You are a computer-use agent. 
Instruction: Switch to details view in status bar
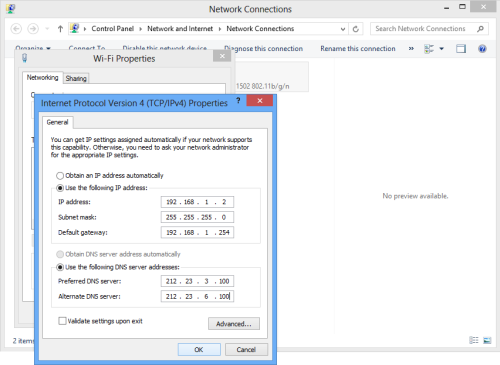click(x=474, y=340)
